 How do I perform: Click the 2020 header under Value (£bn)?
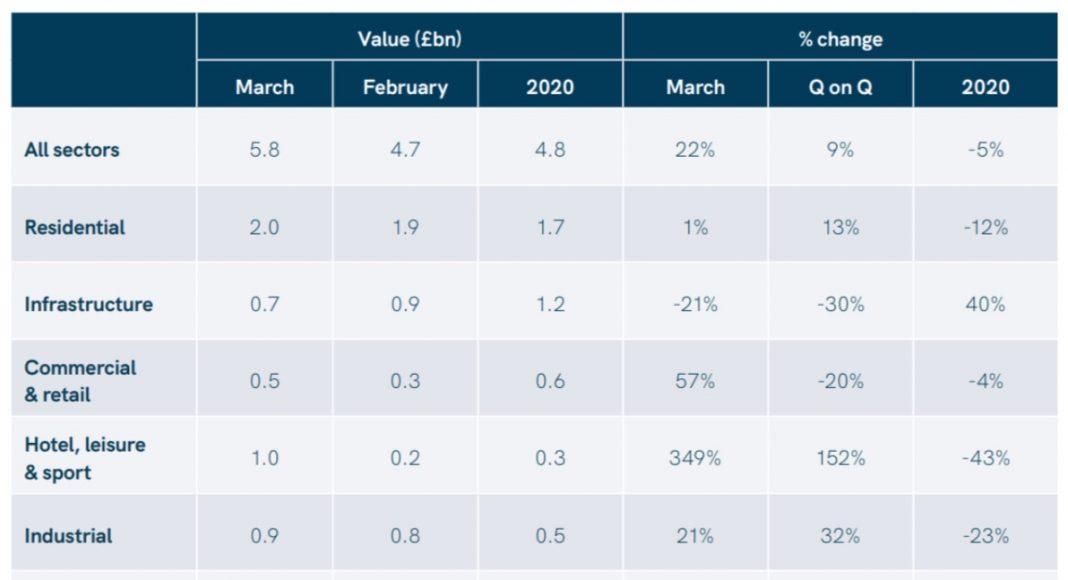[x=550, y=87]
